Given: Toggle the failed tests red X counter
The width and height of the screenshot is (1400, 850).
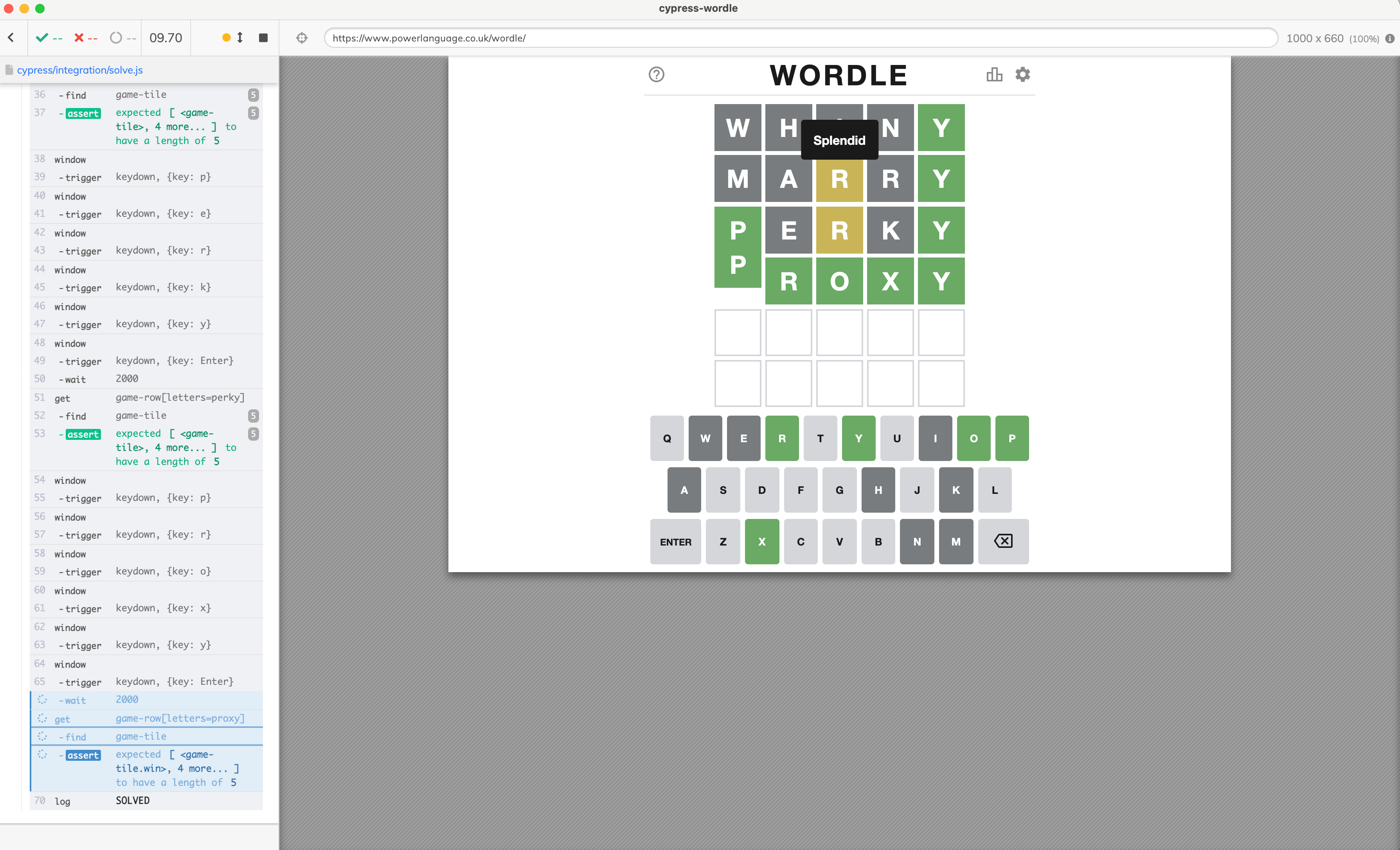Looking at the screenshot, I should [x=79, y=38].
